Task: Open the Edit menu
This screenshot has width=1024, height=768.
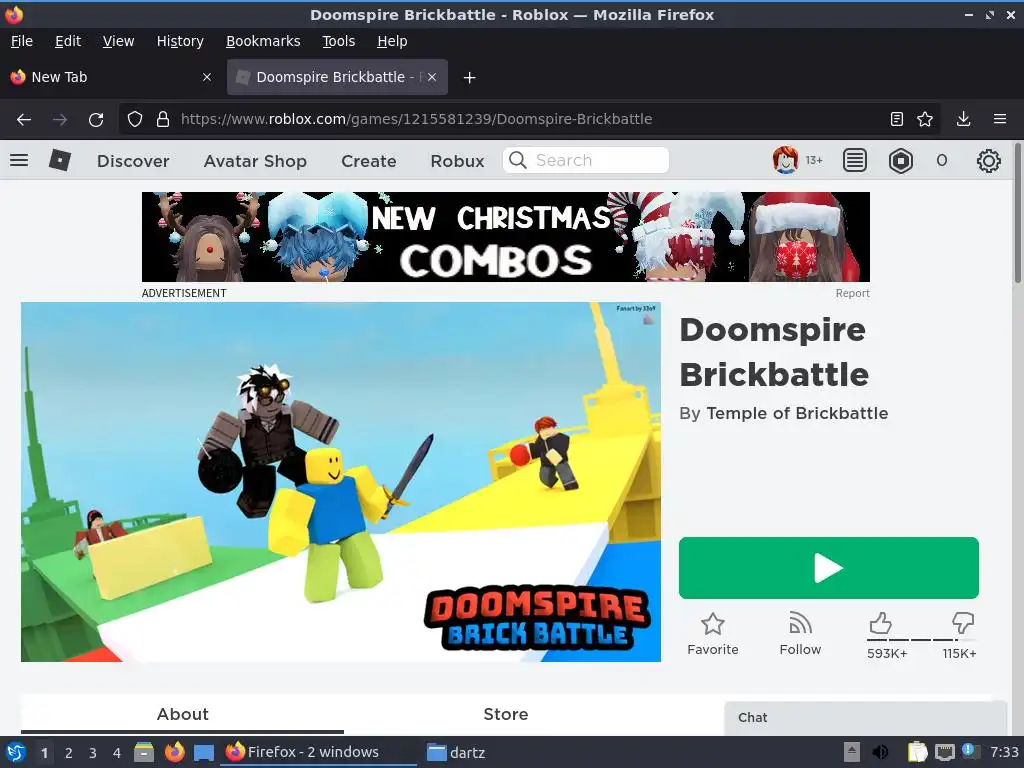Action: pyautogui.click(x=68, y=41)
